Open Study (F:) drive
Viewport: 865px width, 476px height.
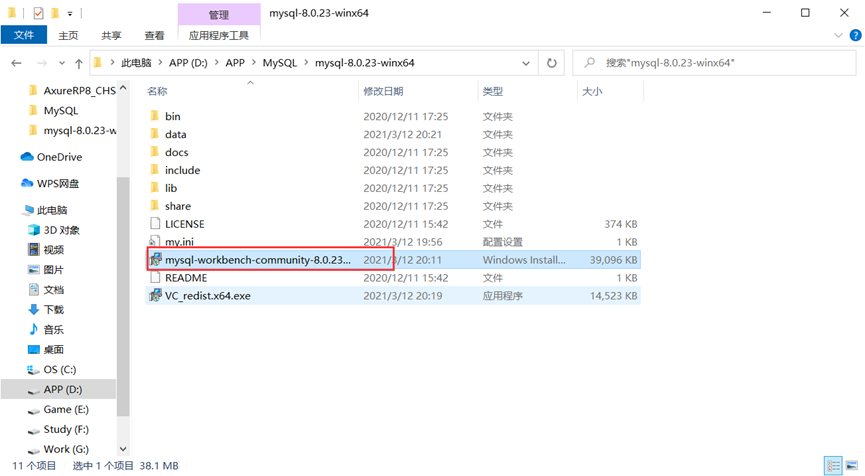coord(58,429)
